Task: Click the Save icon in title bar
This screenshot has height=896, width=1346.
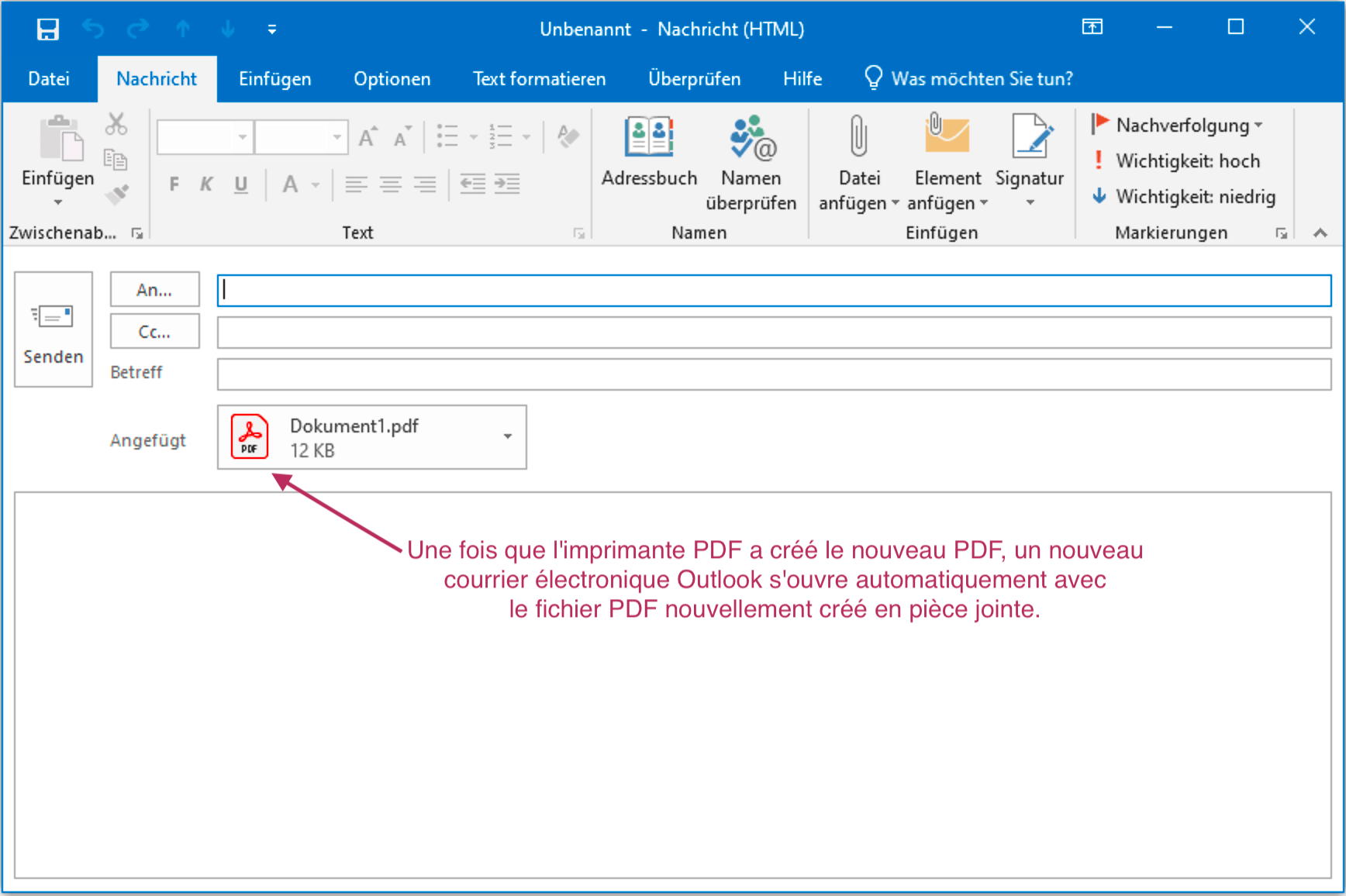Action: [47, 29]
